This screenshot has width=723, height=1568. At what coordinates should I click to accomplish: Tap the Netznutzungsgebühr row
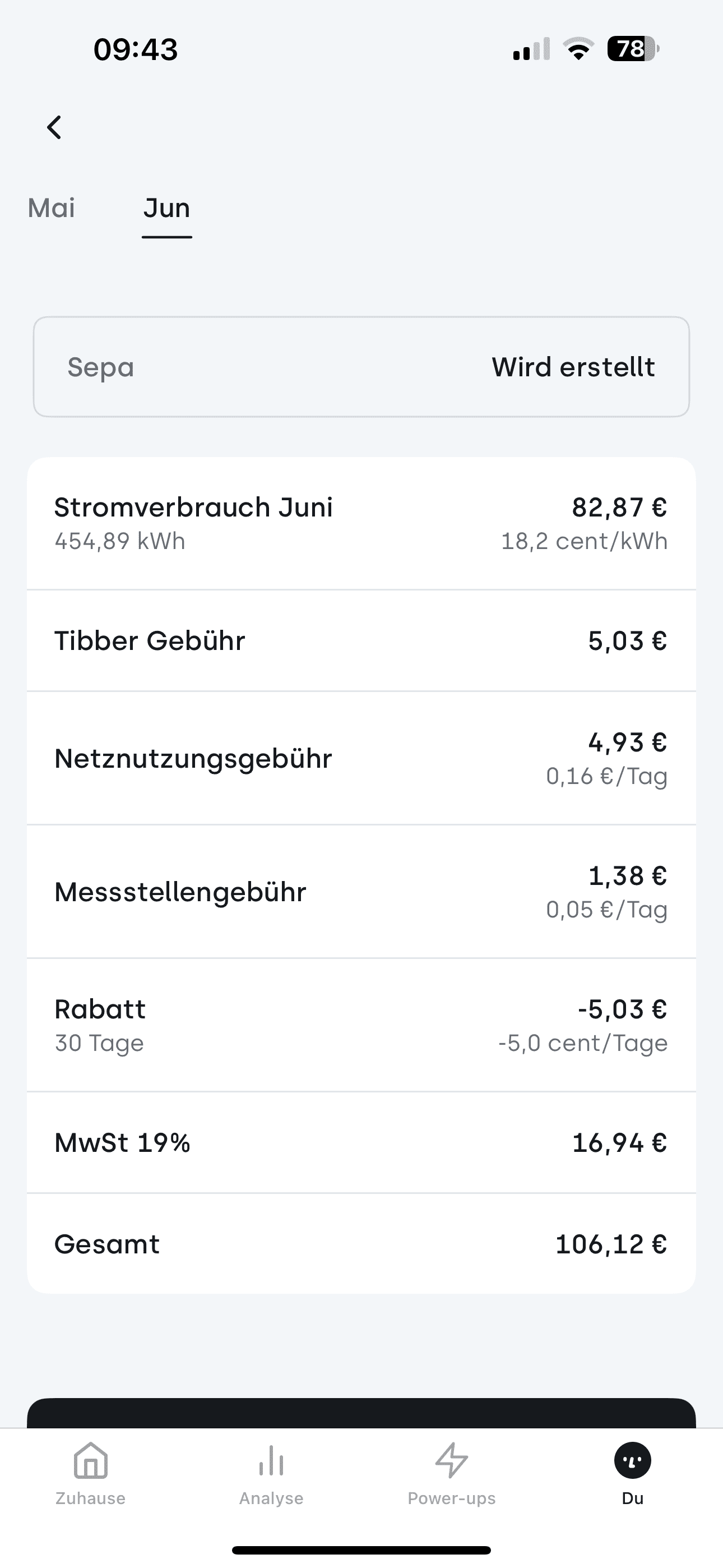[361, 758]
